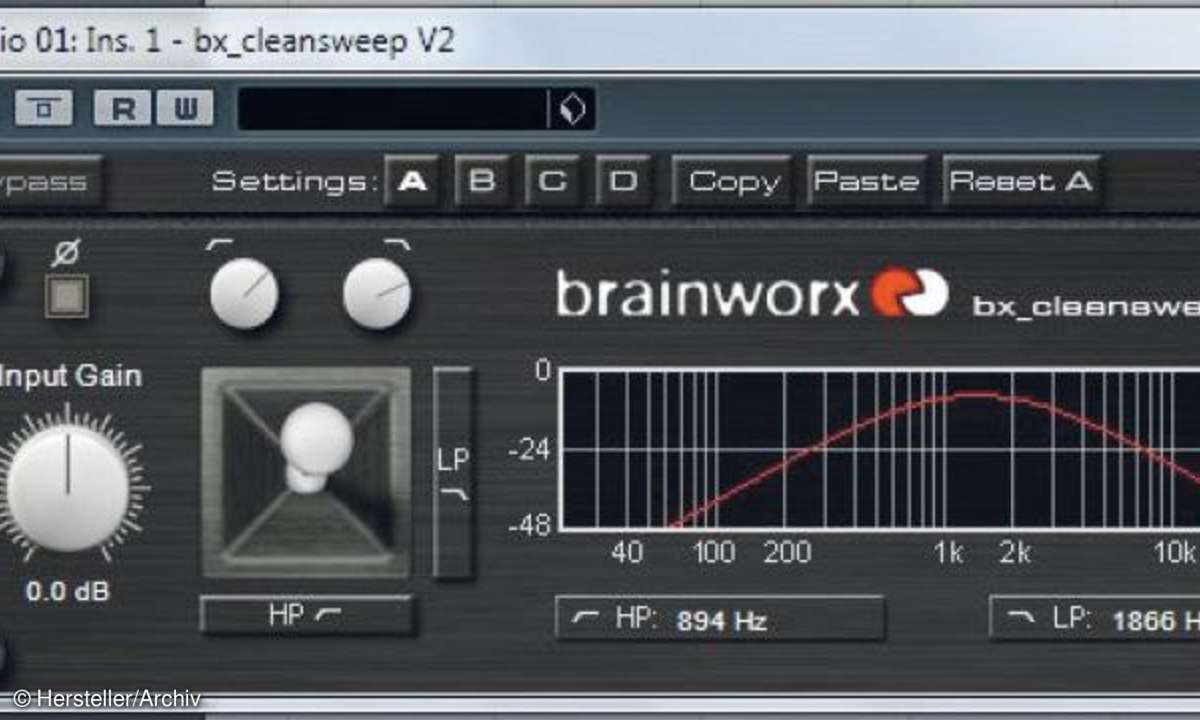This screenshot has height=720, width=1200.
Task: Open the preset browser diamond icon
Action: [x=572, y=109]
